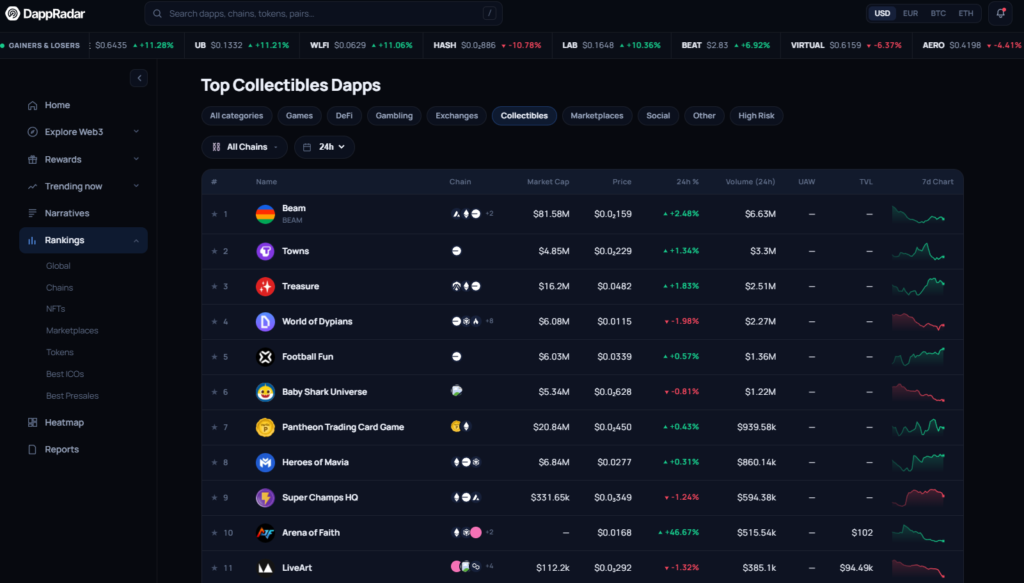The height and width of the screenshot is (583, 1024).
Task: Select the All categories tab
Action: 236,116
